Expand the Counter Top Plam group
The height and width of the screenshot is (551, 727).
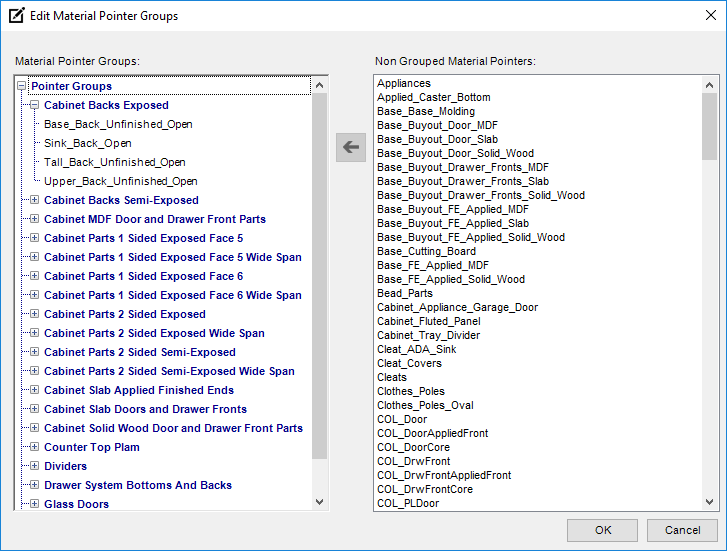pos(34,447)
